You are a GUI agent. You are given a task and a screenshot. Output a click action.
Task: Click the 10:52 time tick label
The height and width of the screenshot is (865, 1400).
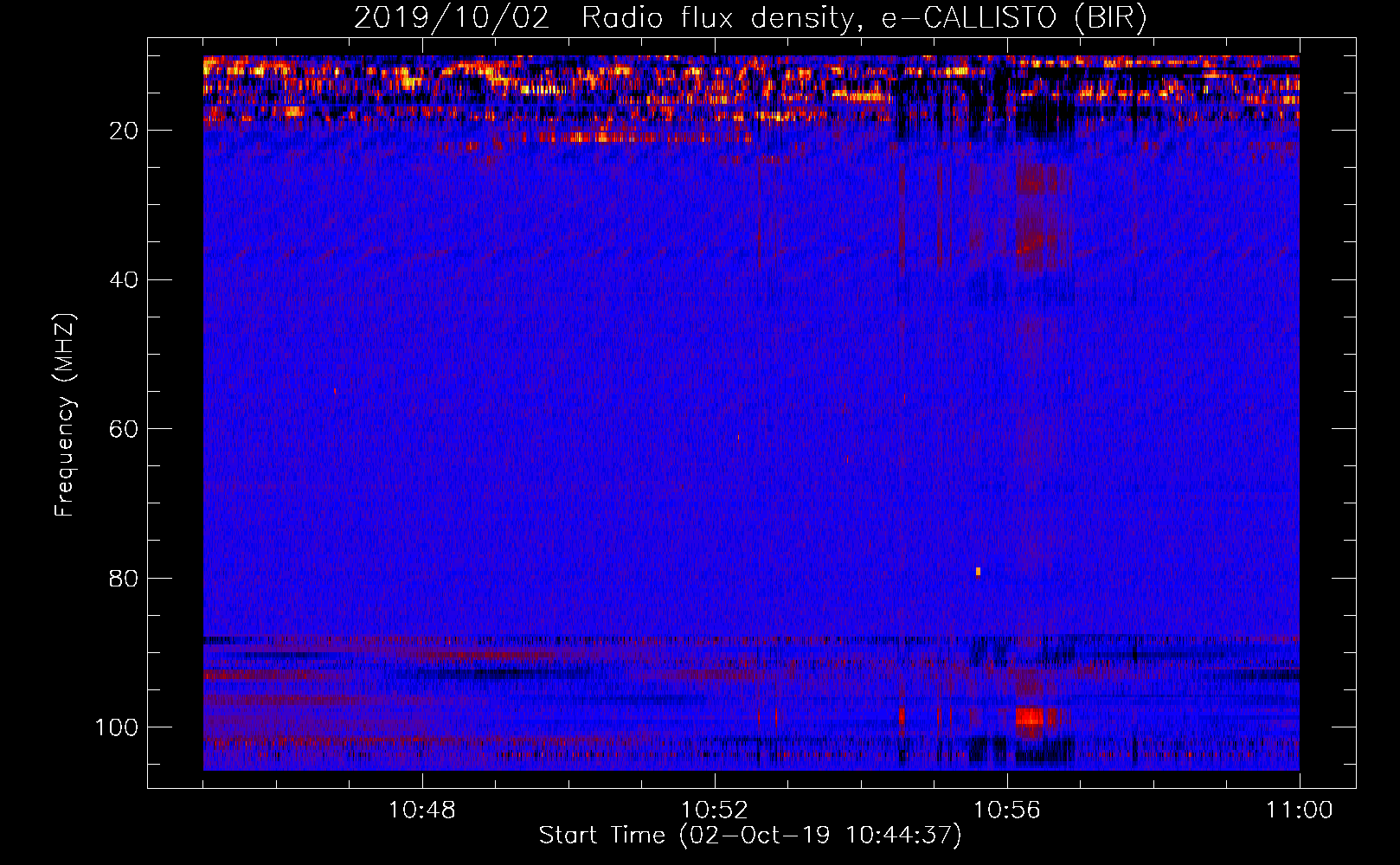tap(715, 811)
